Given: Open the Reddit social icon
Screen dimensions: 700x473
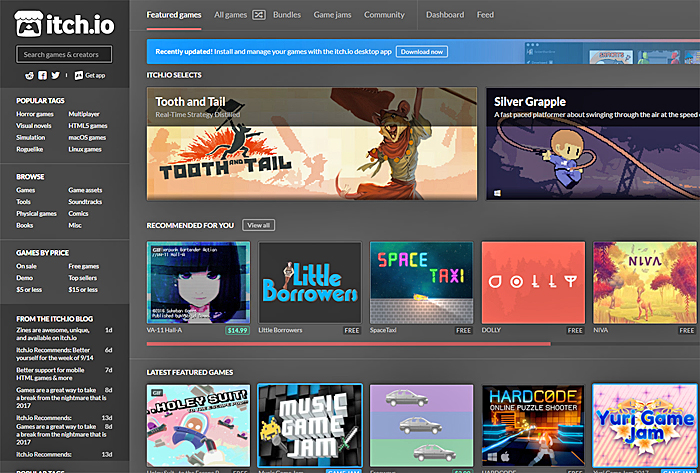Looking at the screenshot, I should [x=29, y=75].
